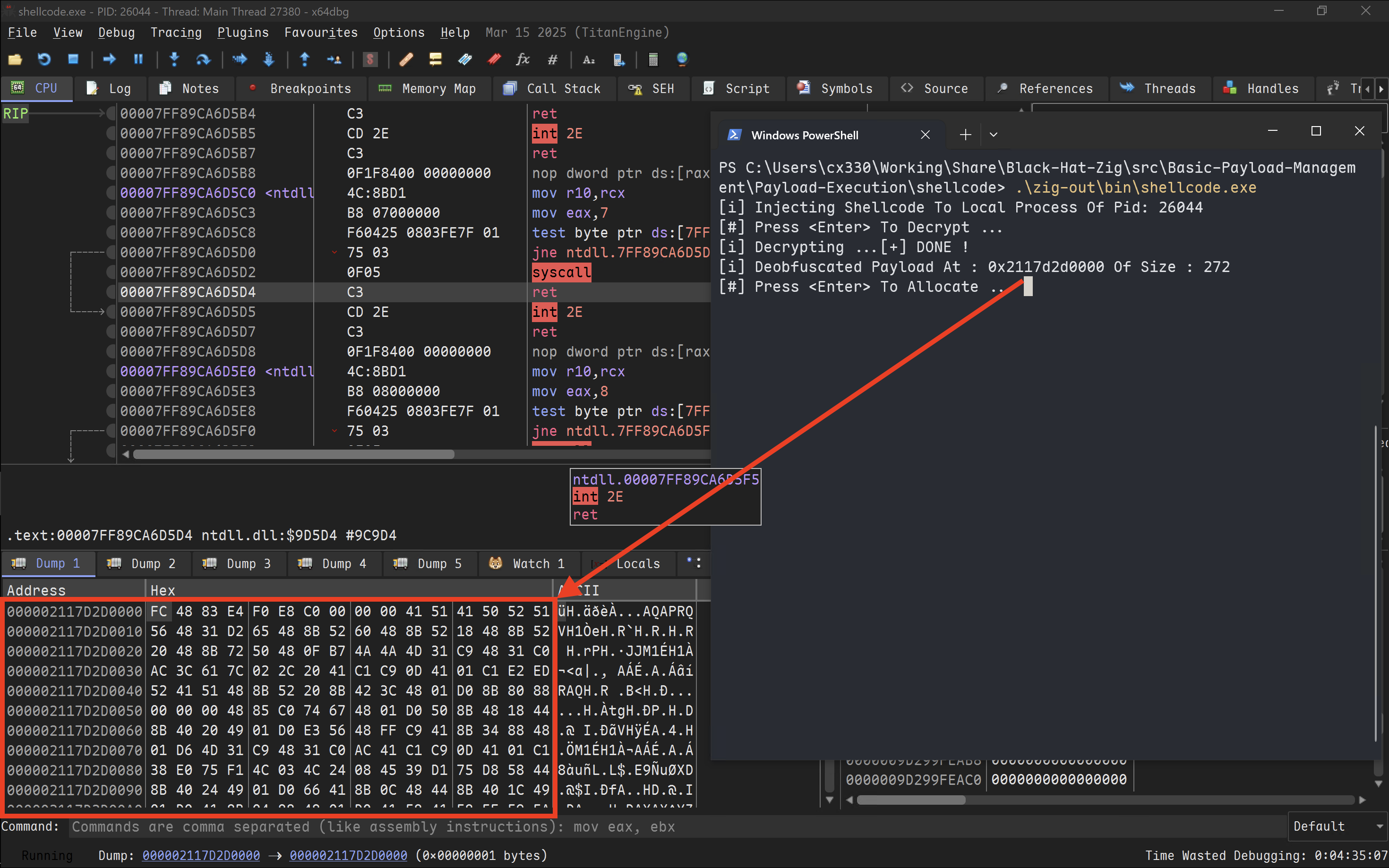Close the Windows PowerShell tab
This screenshot has width=1389, height=868.
tap(925, 135)
